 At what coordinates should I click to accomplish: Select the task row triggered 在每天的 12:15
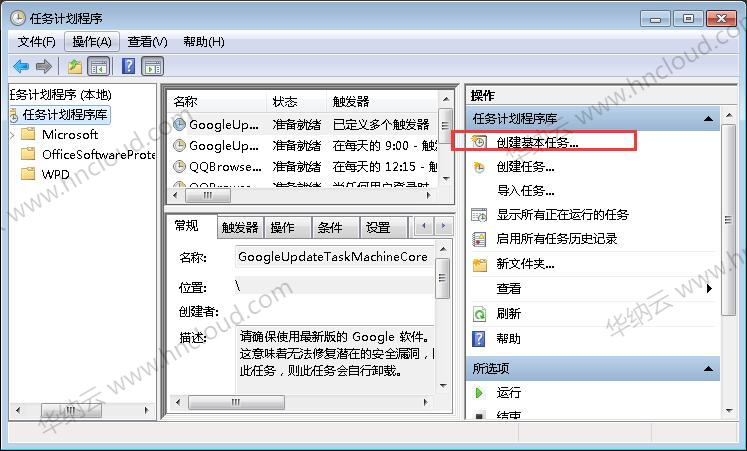[x=303, y=166]
